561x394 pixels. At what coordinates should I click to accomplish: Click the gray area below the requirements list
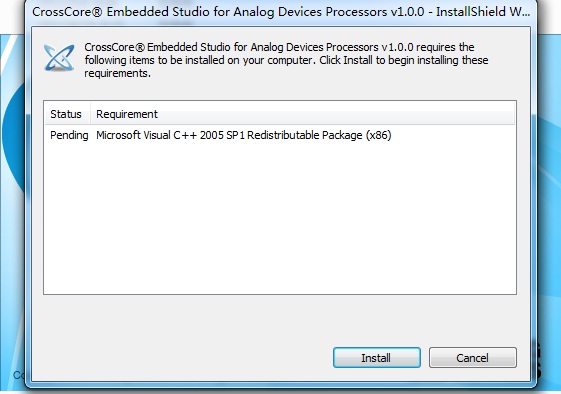coord(280,320)
